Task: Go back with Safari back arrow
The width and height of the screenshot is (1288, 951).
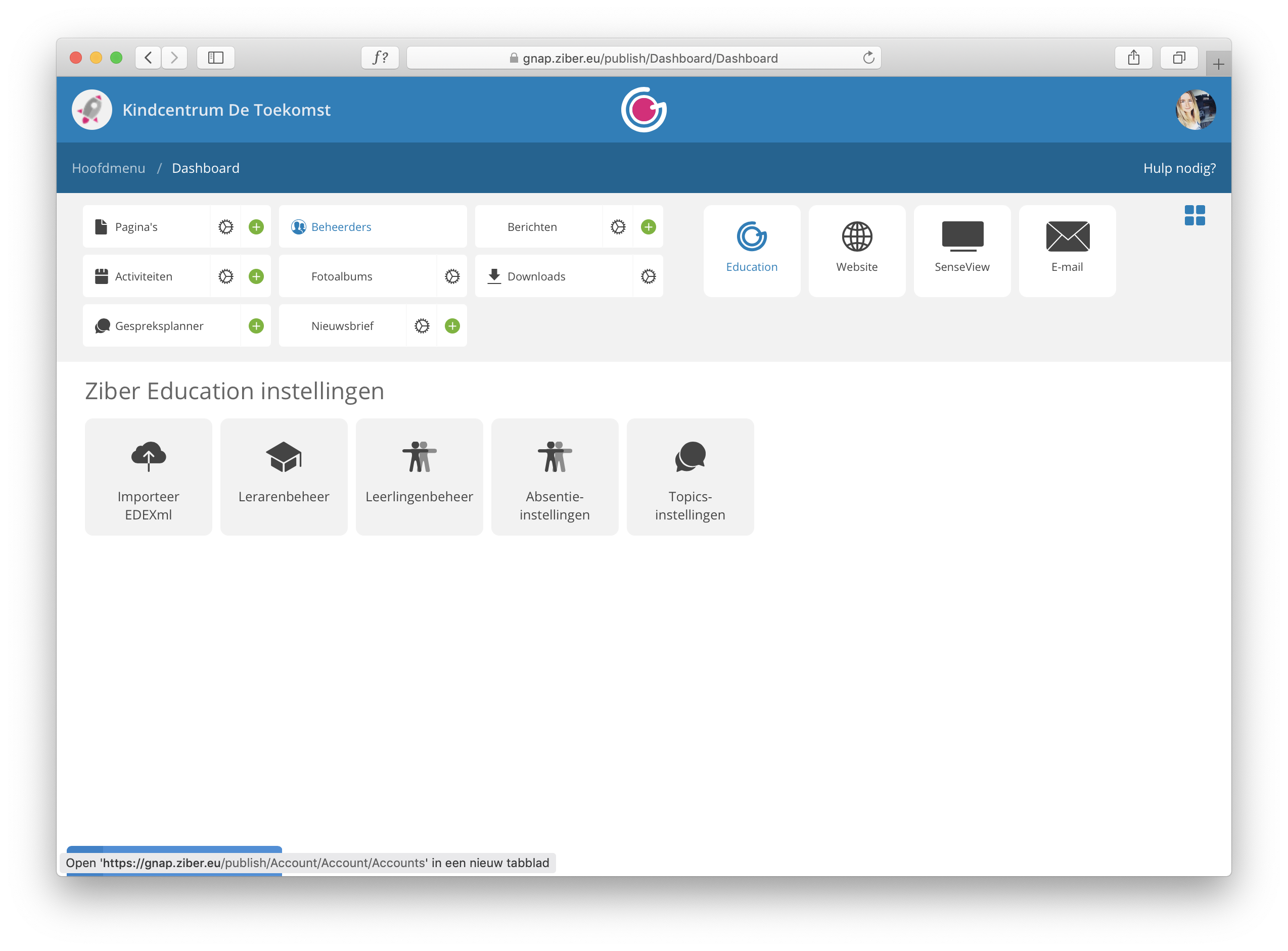Action: click(x=148, y=58)
